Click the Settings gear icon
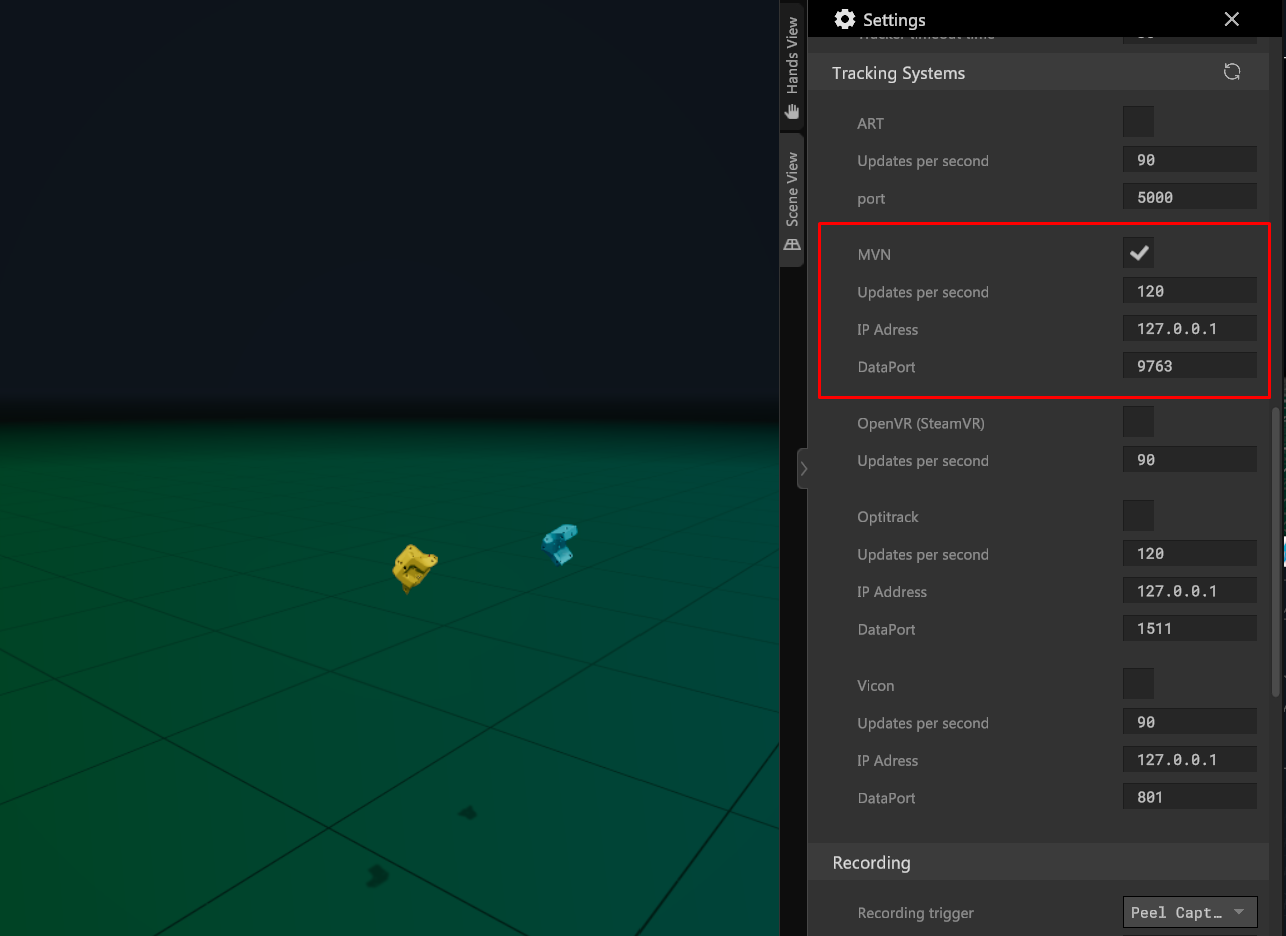 click(x=845, y=19)
